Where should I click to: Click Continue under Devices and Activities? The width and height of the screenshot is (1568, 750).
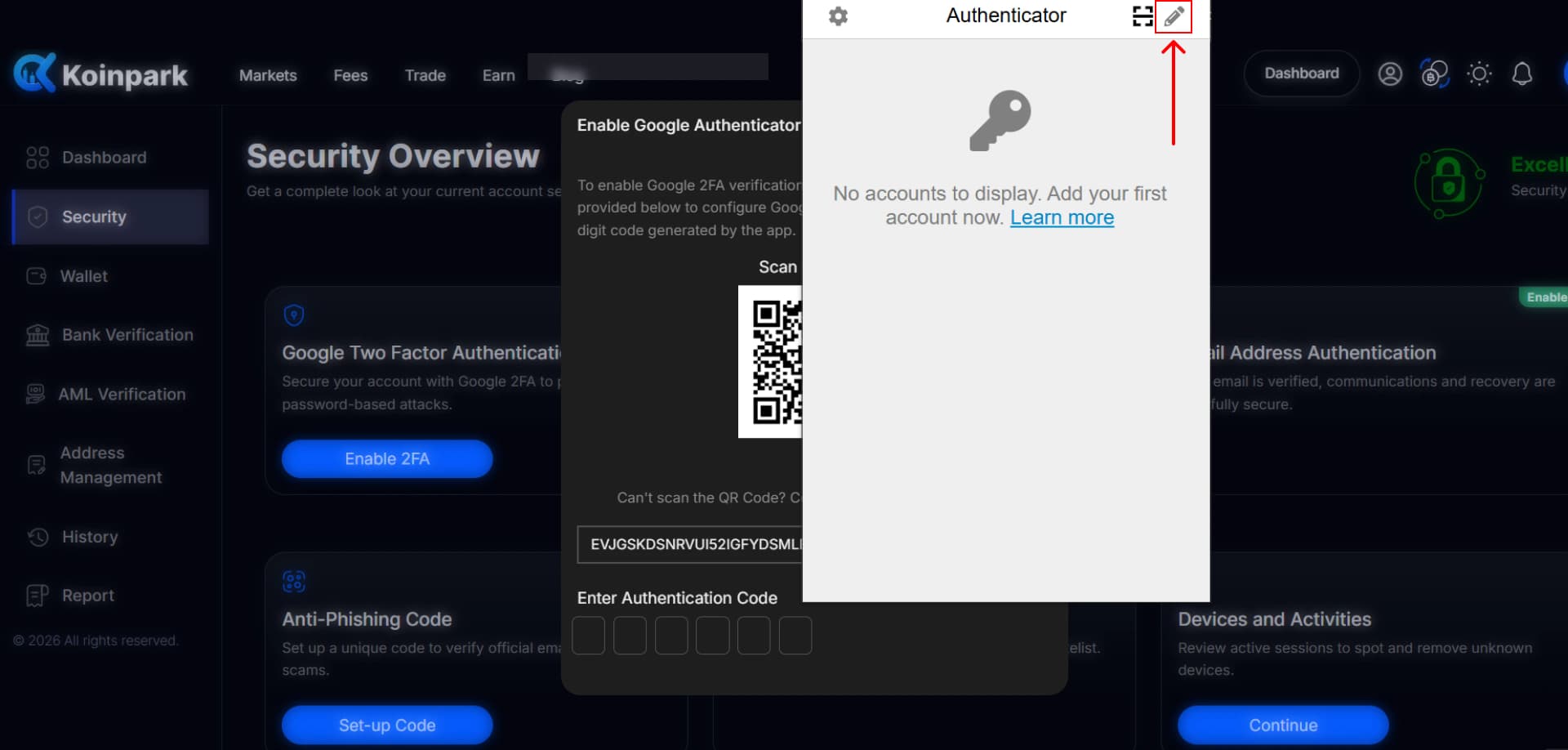[1283, 725]
